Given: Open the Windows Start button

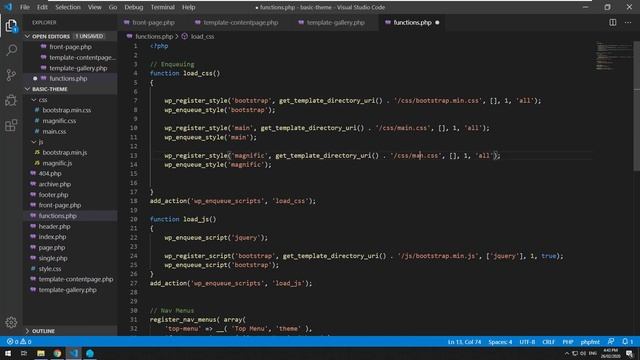Looking at the screenshot, I should 8,353.
